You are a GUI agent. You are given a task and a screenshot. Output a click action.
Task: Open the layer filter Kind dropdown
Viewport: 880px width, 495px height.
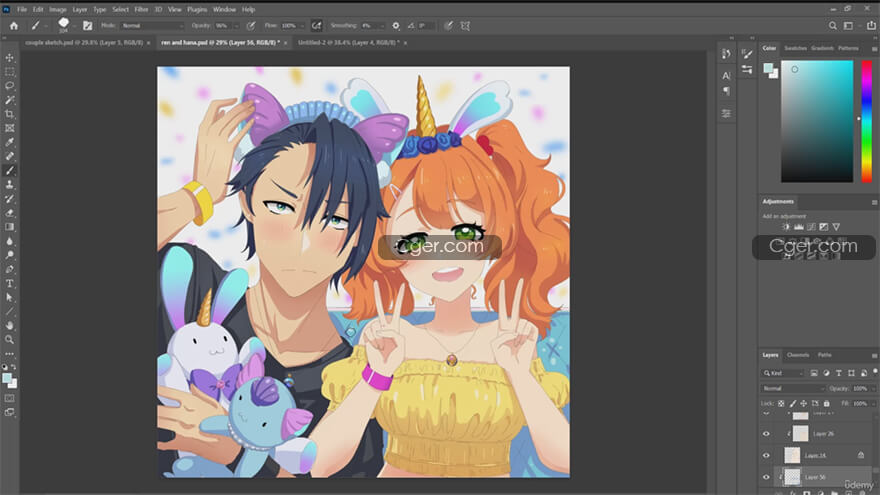[x=783, y=373]
